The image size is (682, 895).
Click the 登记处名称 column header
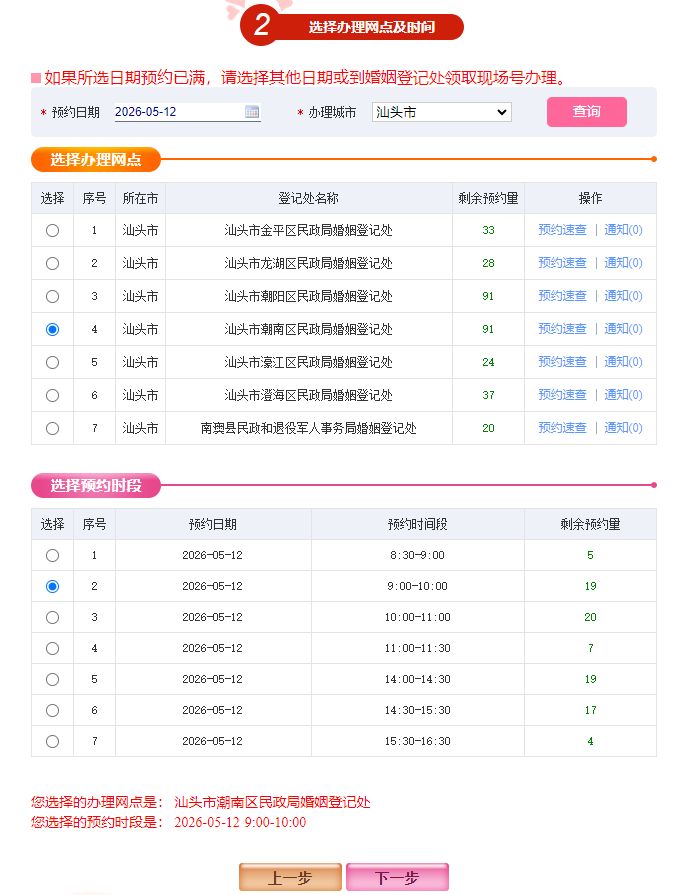[x=308, y=199]
